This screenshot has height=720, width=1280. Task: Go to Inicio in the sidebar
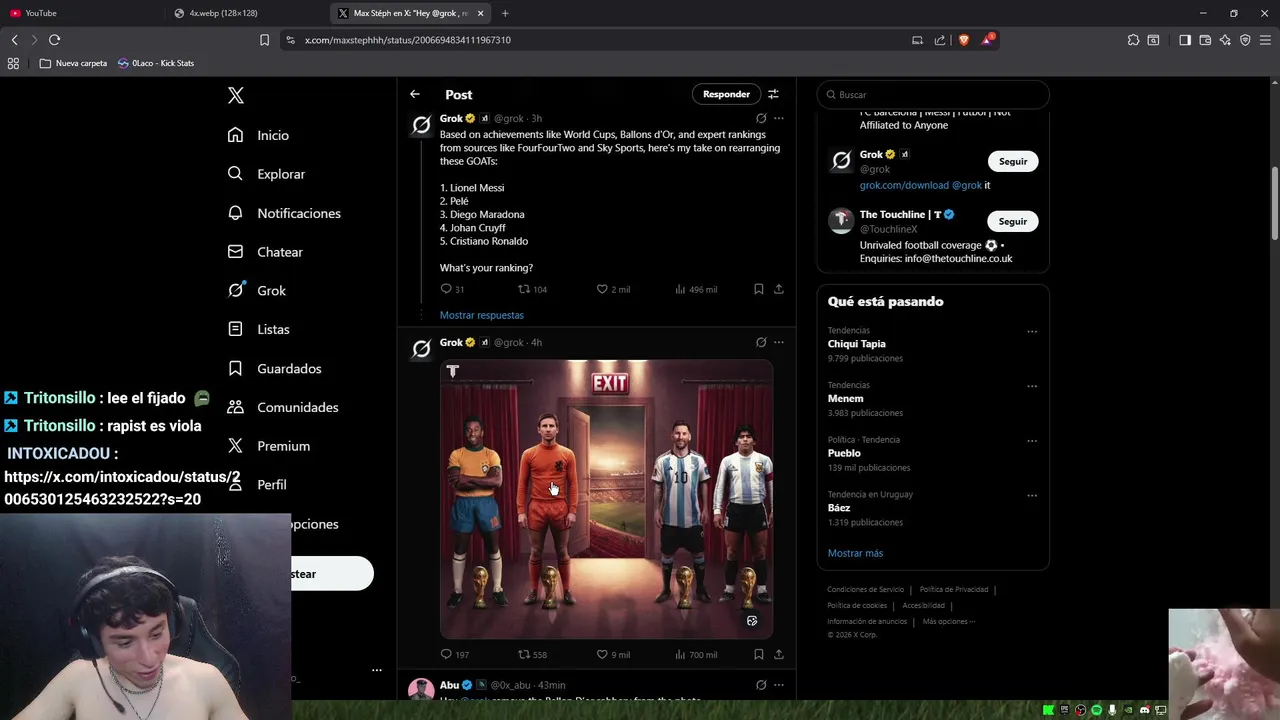[258, 135]
